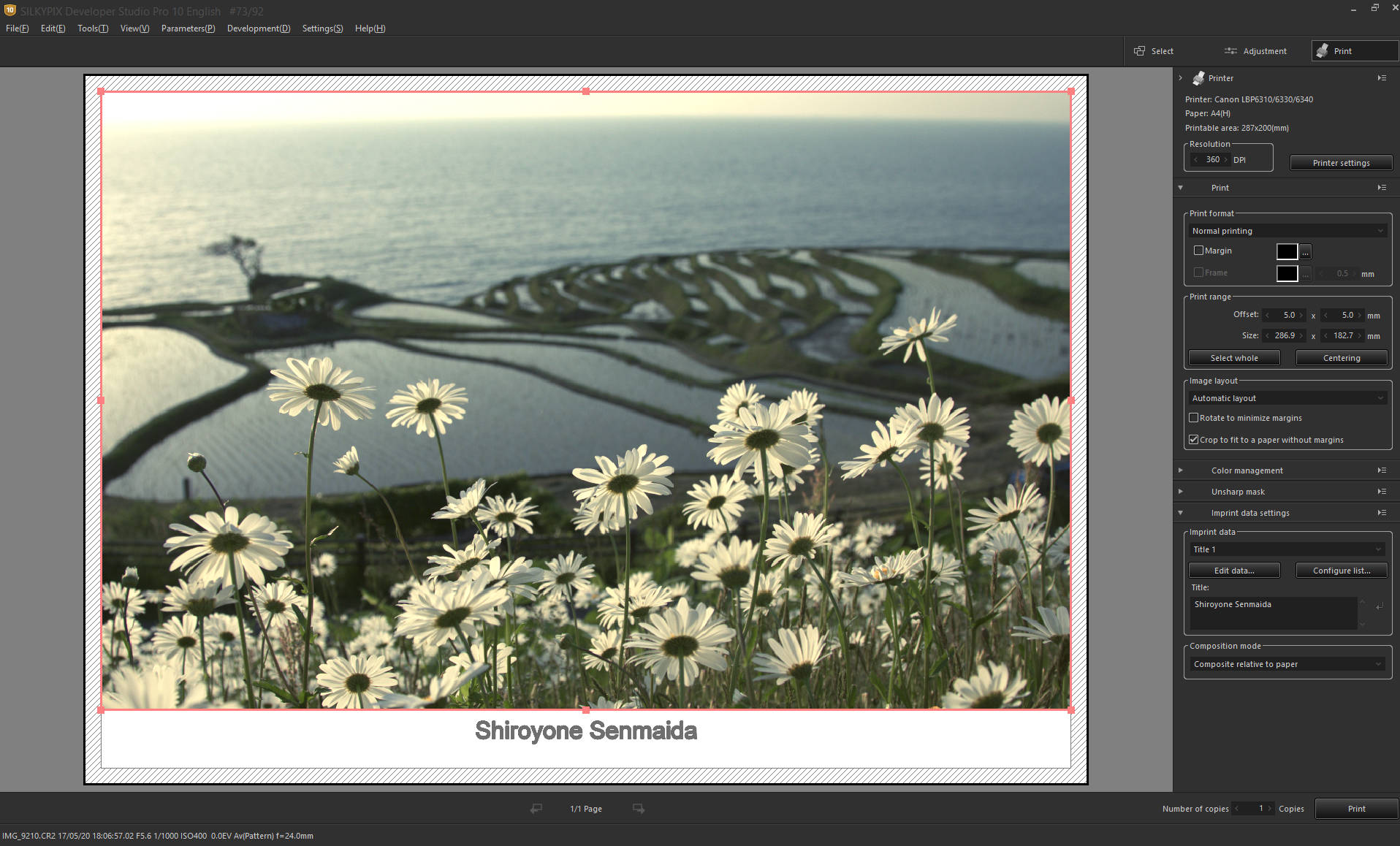Switch to the Print tab at top
The image size is (1400, 846).
pyautogui.click(x=1355, y=51)
